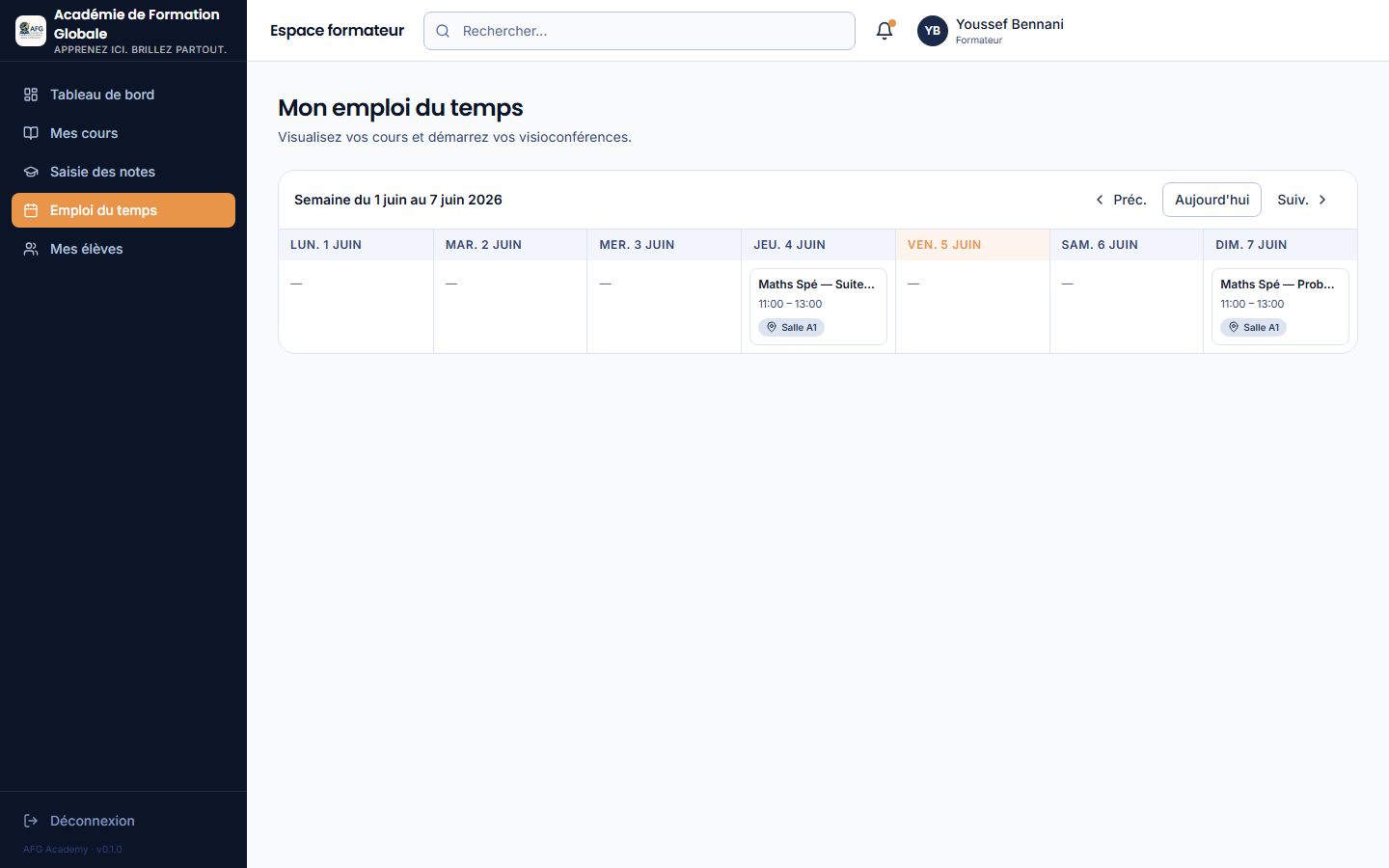Image resolution: width=1389 pixels, height=868 pixels.
Task: Go to previous week with Préc.
Action: pyautogui.click(x=1120, y=200)
